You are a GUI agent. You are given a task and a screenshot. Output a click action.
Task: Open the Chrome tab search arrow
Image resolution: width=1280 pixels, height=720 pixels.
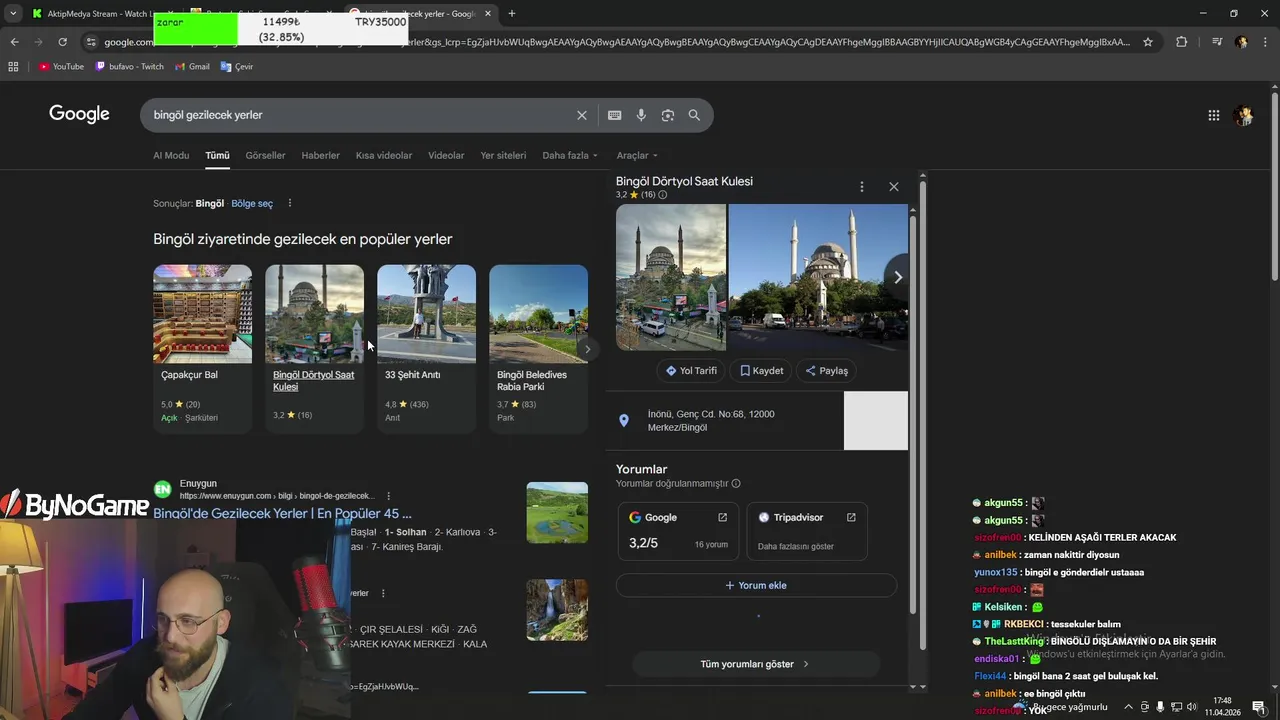click(13, 13)
